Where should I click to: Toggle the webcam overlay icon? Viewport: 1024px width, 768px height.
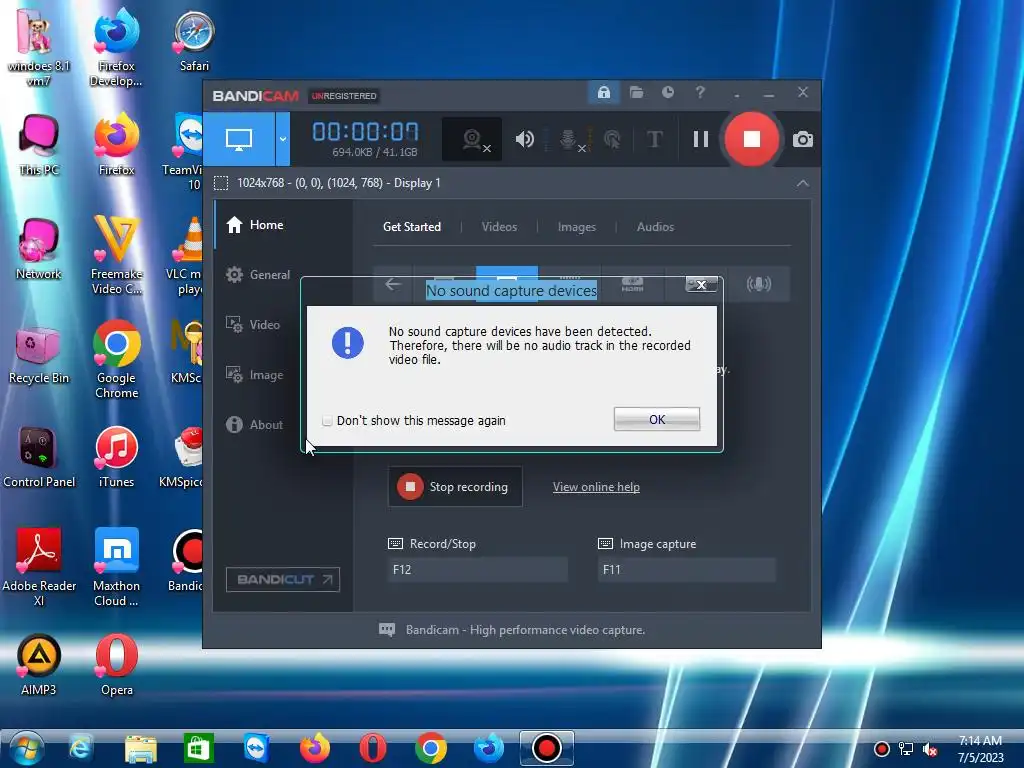pyautogui.click(x=473, y=139)
